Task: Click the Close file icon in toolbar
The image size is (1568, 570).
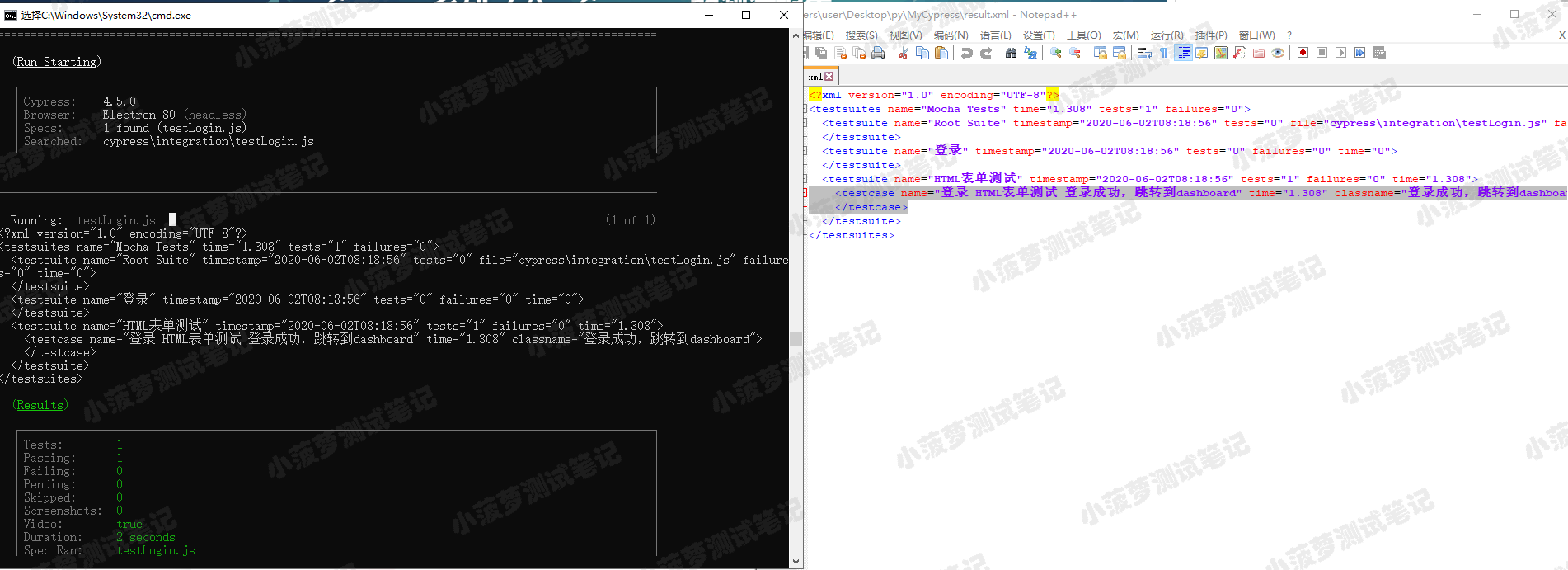Action: [840, 53]
